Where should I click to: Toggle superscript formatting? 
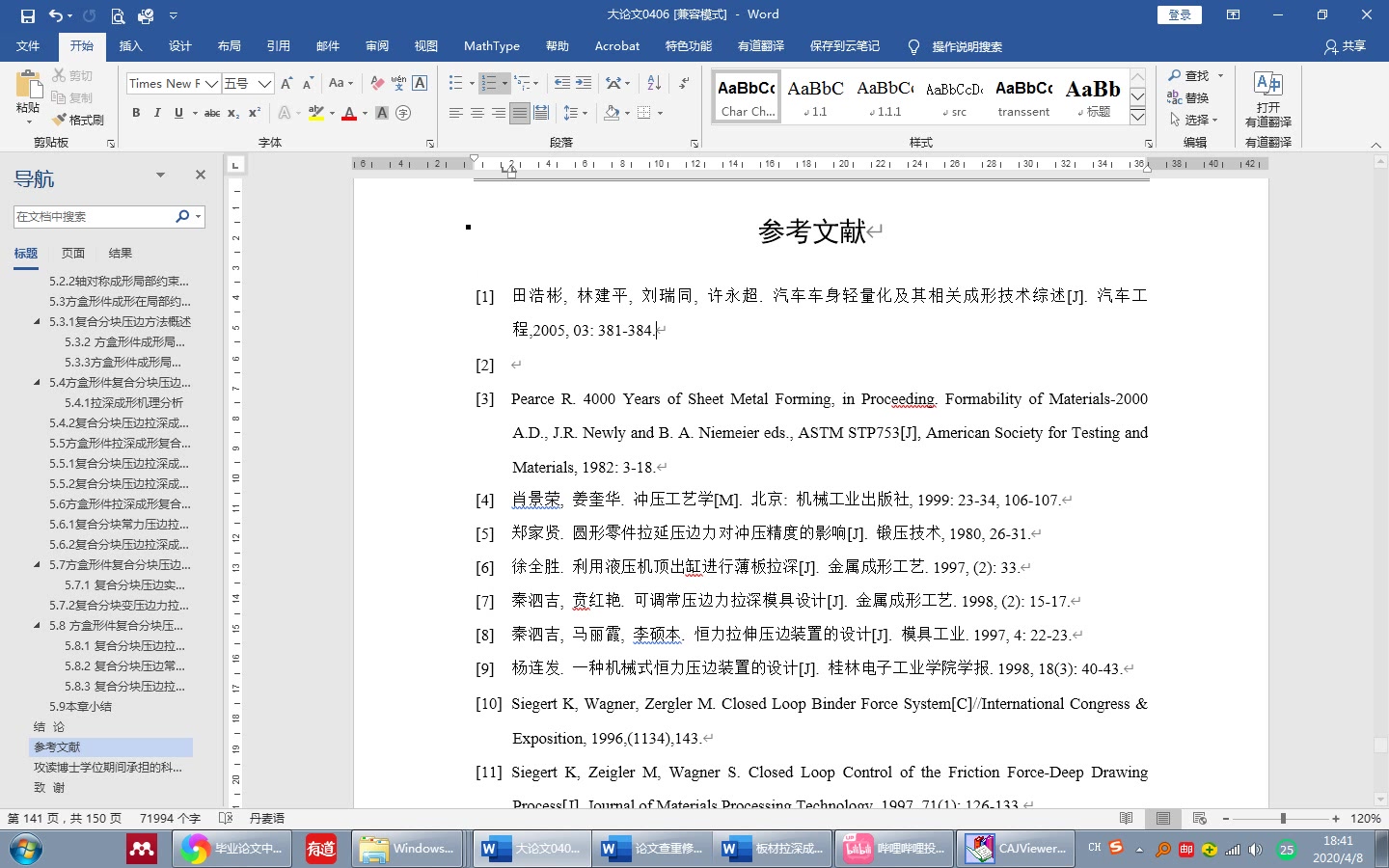255,113
